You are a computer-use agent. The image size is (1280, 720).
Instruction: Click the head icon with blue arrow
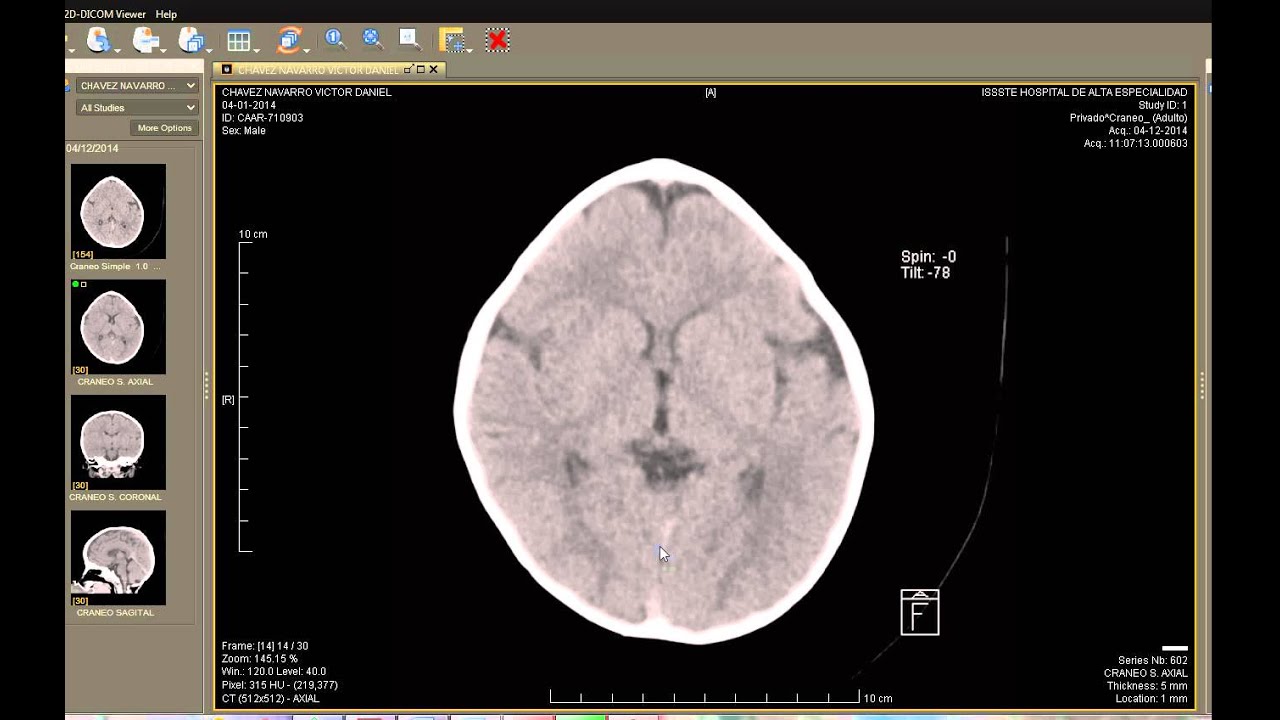(97, 40)
